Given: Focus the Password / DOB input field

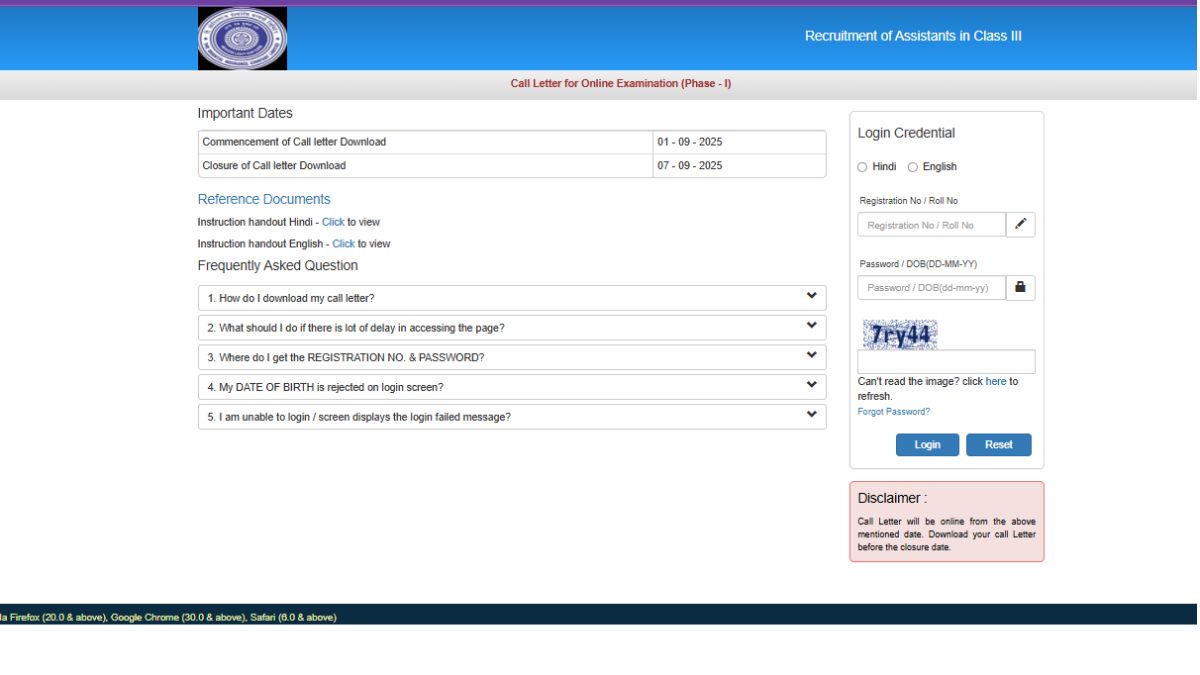Looking at the screenshot, I should (x=931, y=287).
